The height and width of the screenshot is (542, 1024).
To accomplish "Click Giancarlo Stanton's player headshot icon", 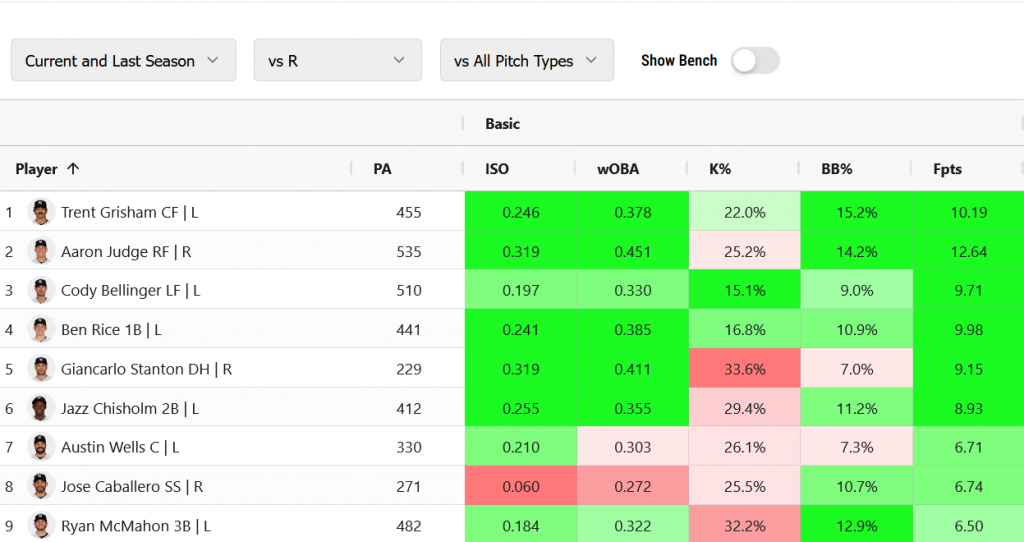I will click(x=40, y=369).
